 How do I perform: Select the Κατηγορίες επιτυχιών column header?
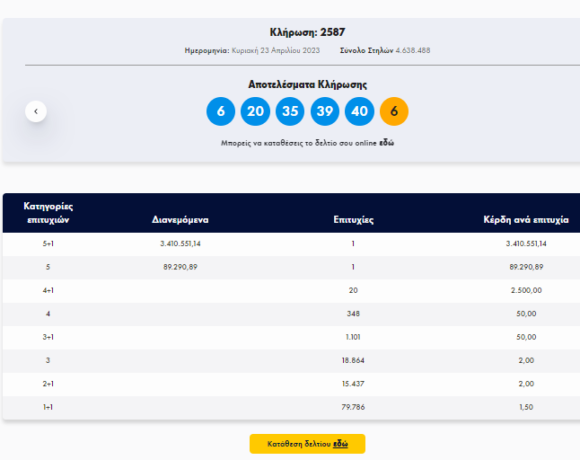tap(48, 213)
